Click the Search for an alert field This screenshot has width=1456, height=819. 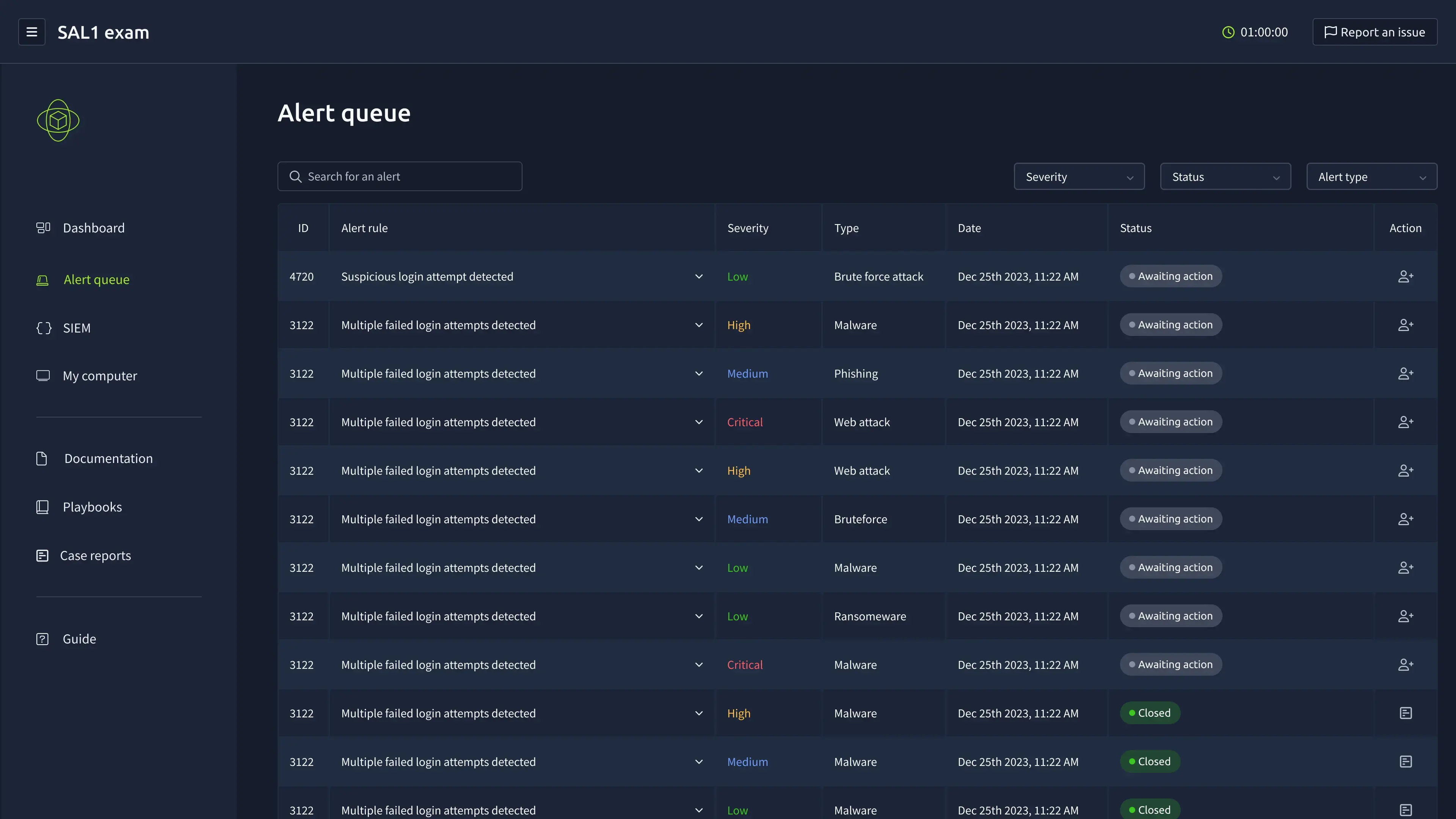tap(400, 176)
